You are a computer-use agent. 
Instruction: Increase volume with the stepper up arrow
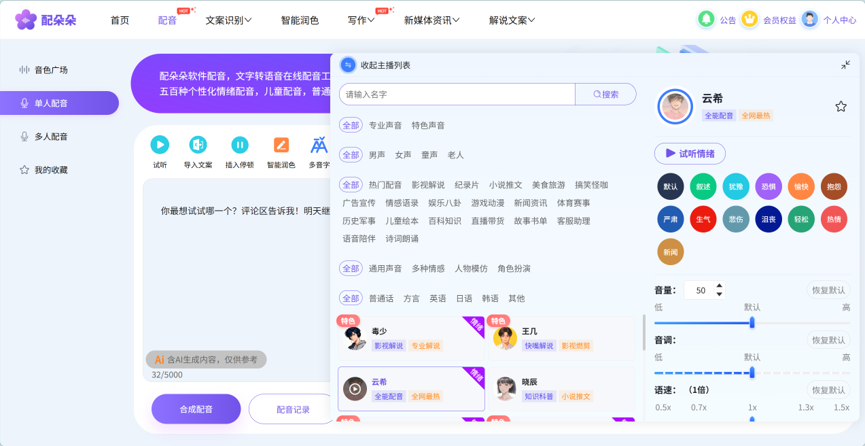click(x=719, y=286)
